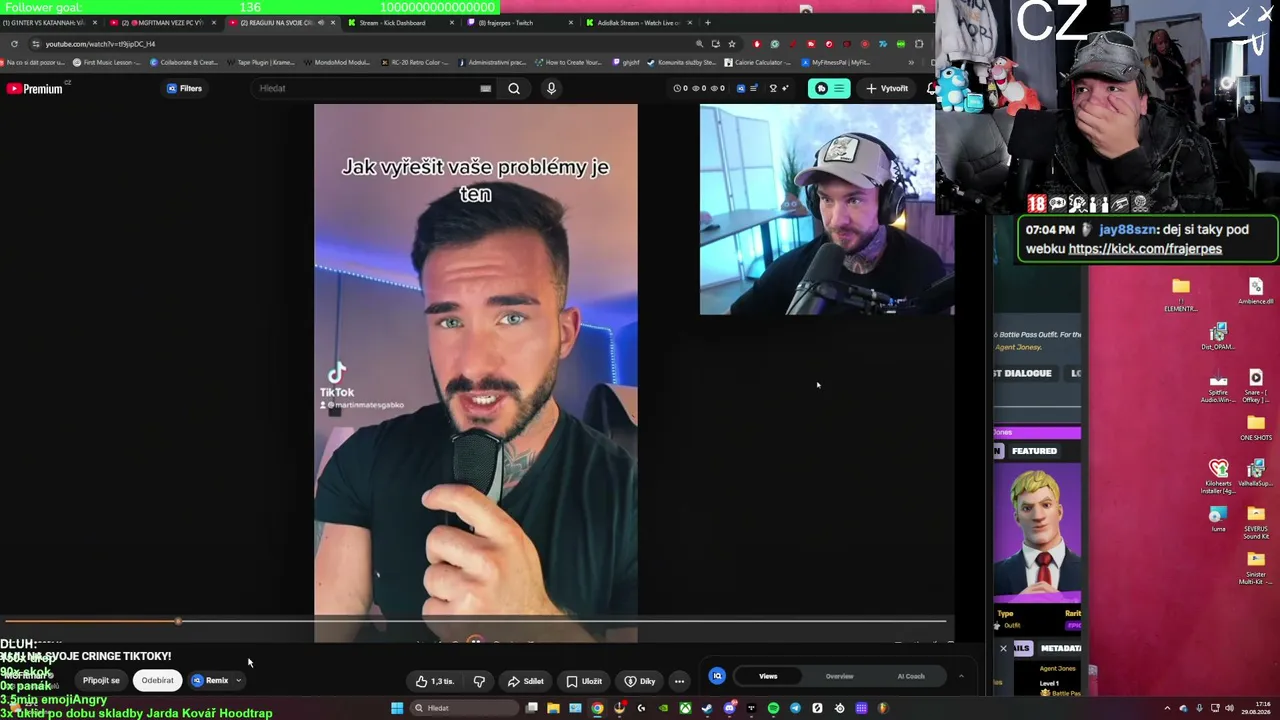Switch to the frajerpes - Twitch tab
This screenshot has width=1280, height=720.
[x=520, y=23]
